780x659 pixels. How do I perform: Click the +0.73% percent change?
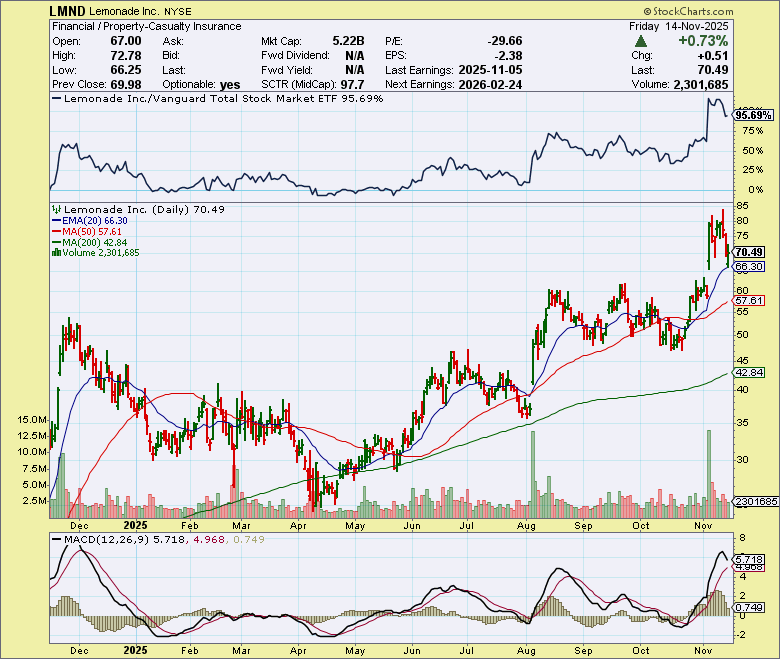click(x=703, y=41)
